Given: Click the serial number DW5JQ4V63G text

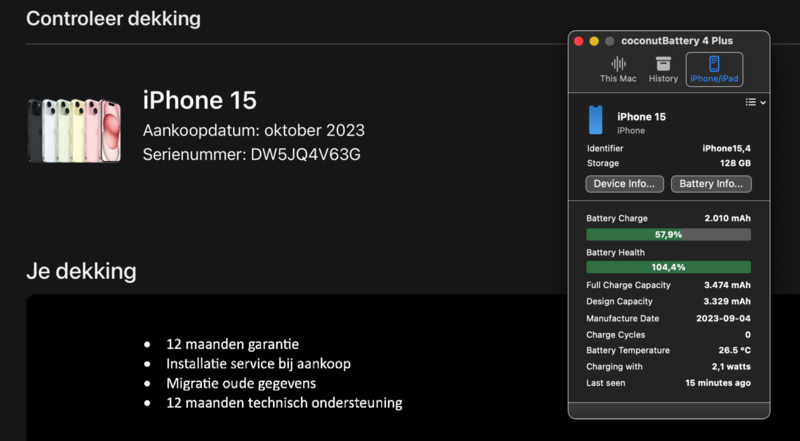Looking at the screenshot, I should click(306, 154).
